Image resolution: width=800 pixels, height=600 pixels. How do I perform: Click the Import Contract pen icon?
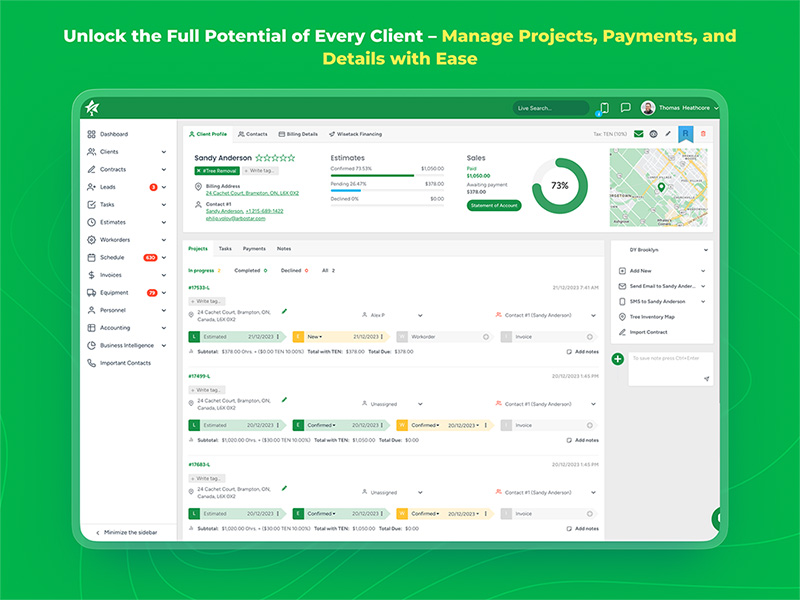[622, 332]
